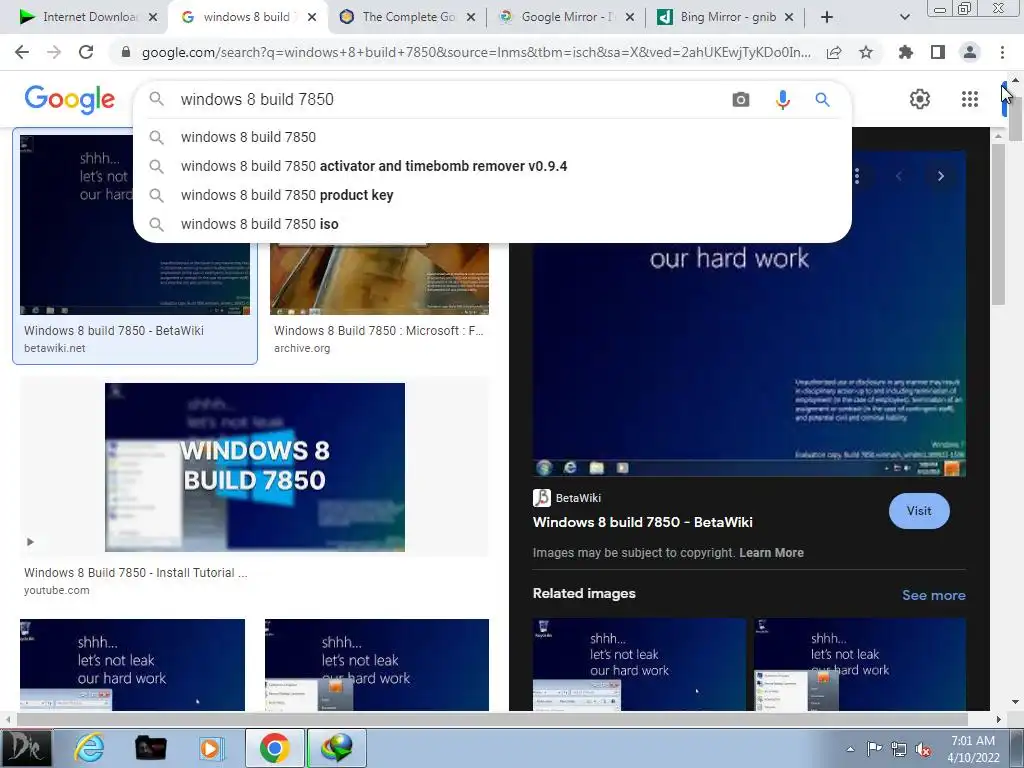Open Google quick settings gear
This screenshot has width=1024, height=768.
point(920,99)
